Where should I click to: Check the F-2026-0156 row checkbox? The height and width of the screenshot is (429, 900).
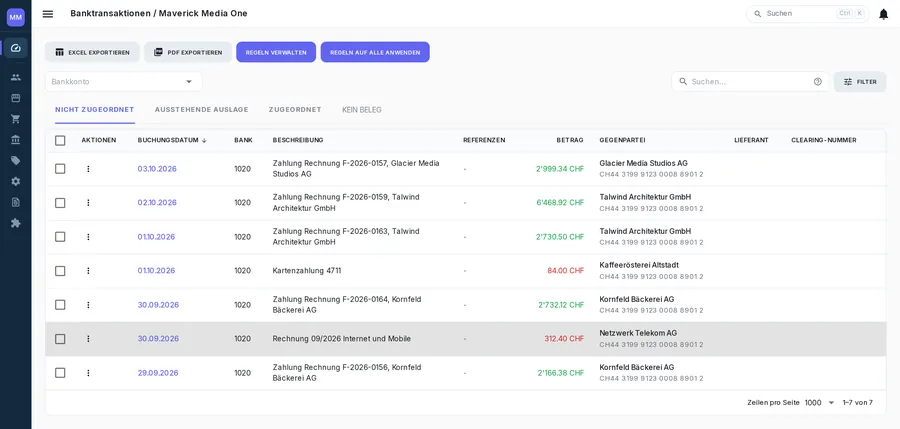pyautogui.click(x=60, y=373)
